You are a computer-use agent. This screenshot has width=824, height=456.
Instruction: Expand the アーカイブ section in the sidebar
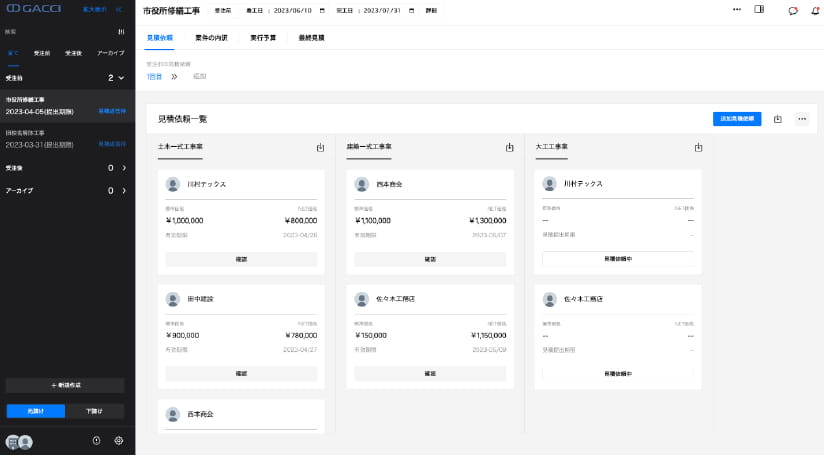tap(122, 190)
